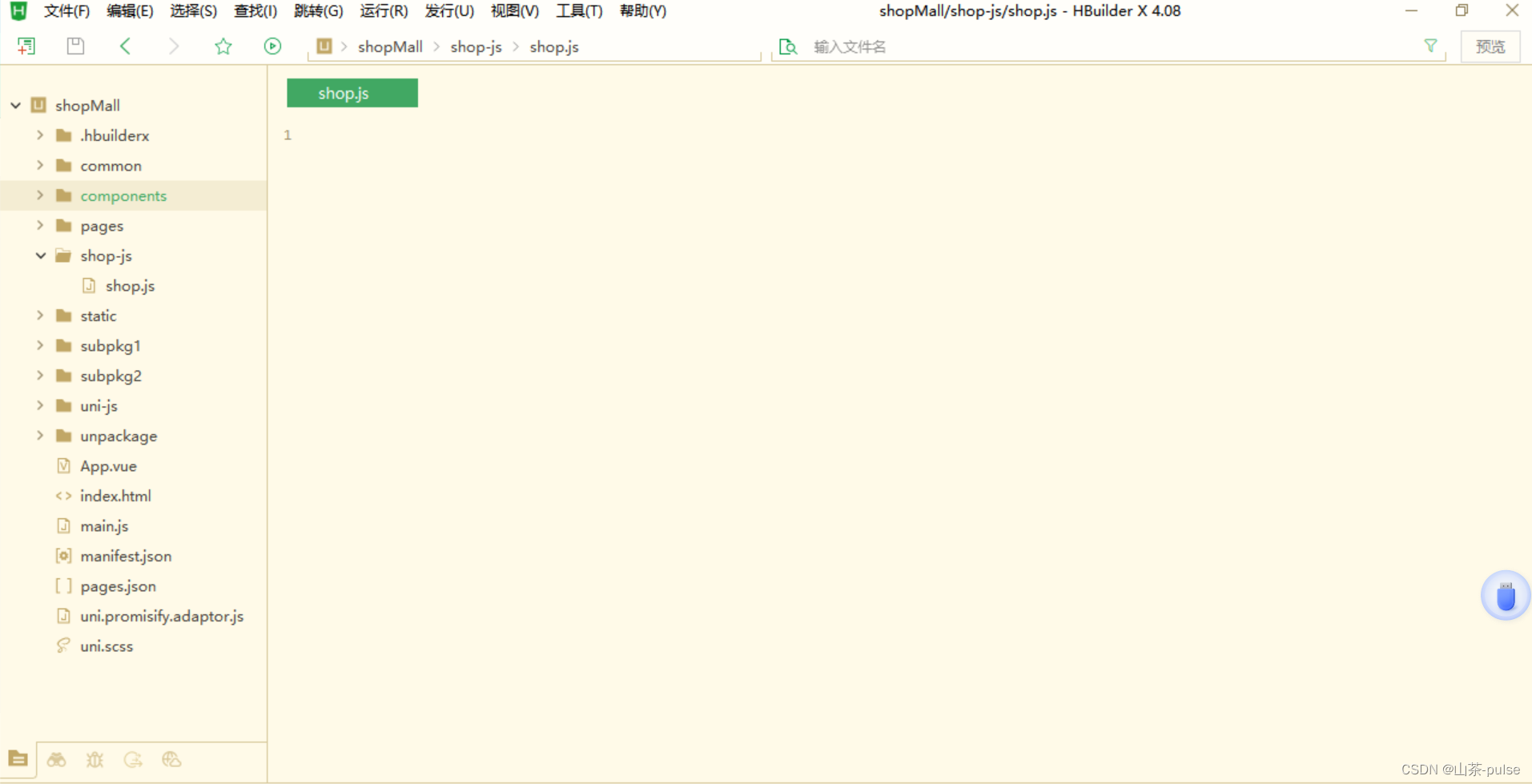The width and height of the screenshot is (1532, 784).
Task: Click the pages.json brackets icon
Action: [x=64, y=586]
